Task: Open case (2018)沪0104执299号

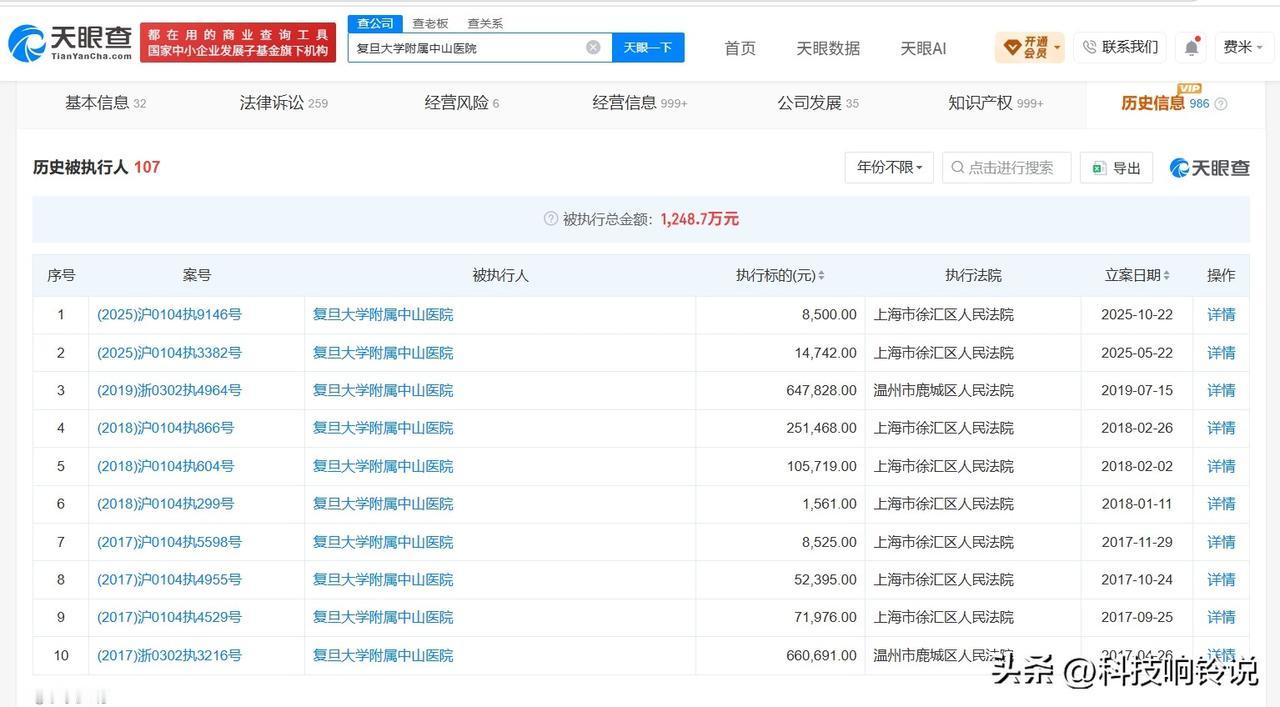Action: click(x=165, y=503)
